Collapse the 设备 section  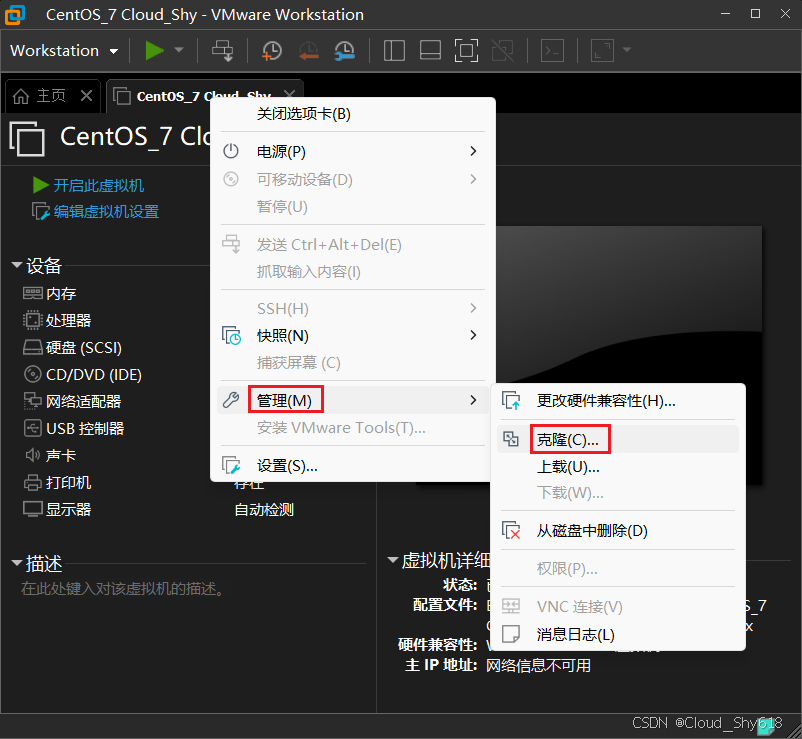point(17,265)
